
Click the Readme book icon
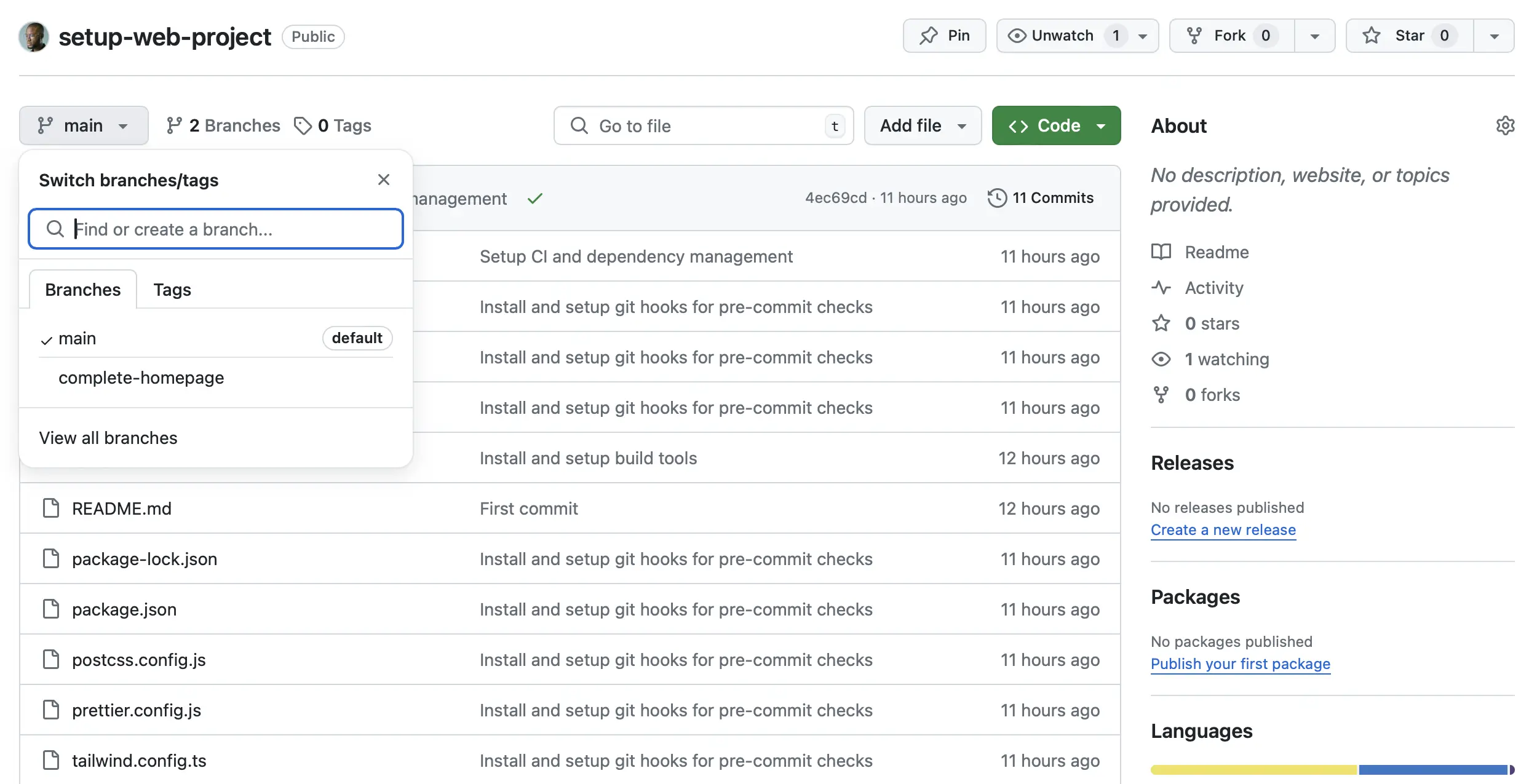click(1161, 252)
